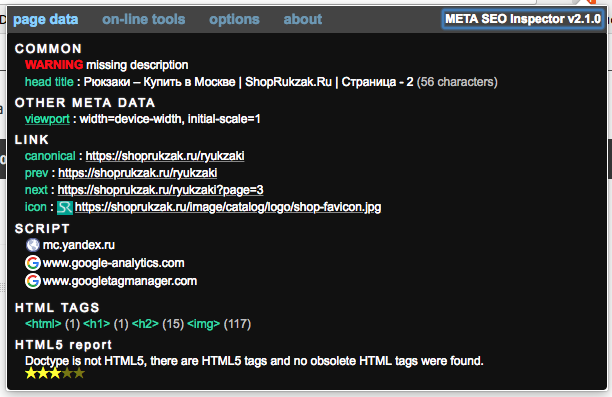Click the HTML5 report section heading
This screenshot has height=397, width=612.
click(63, 345)
